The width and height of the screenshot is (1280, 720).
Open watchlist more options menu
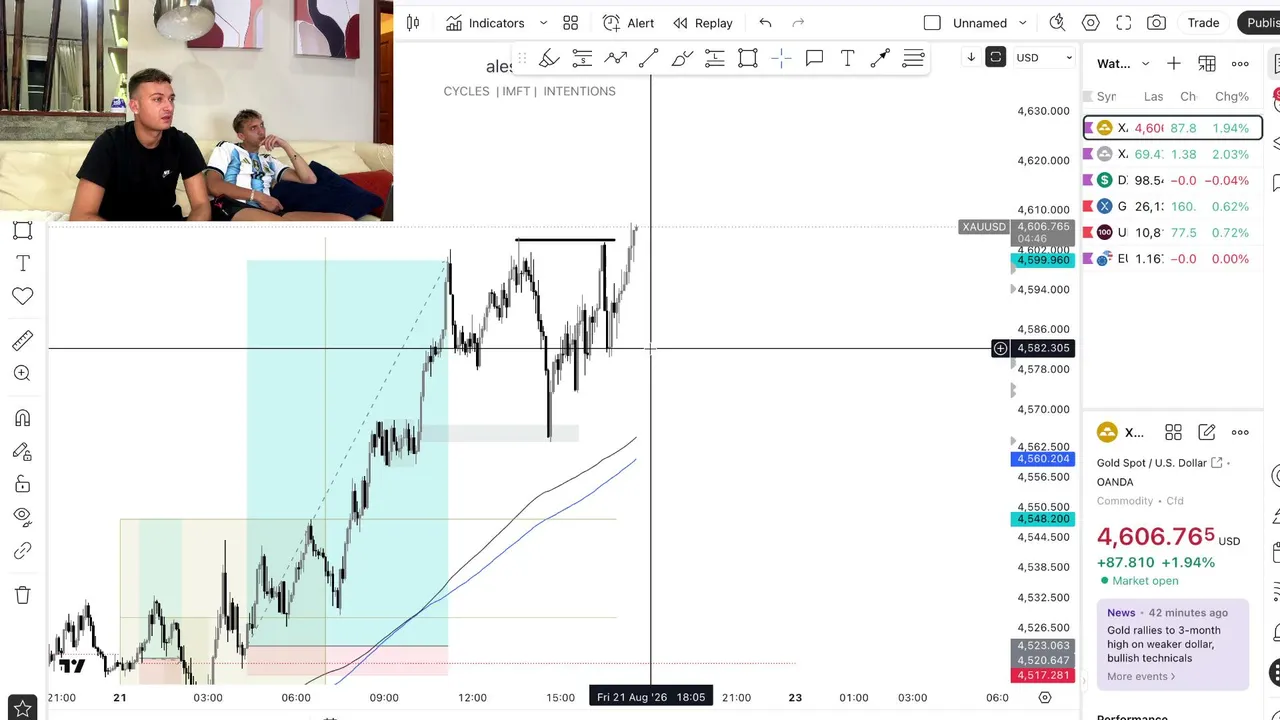tap(1240, 63)
